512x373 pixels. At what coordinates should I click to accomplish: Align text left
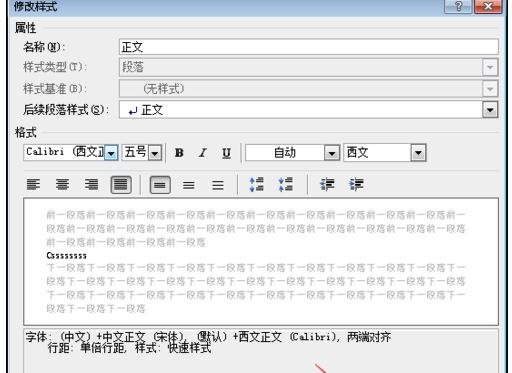pyautogui.click(x=33, y=185)
